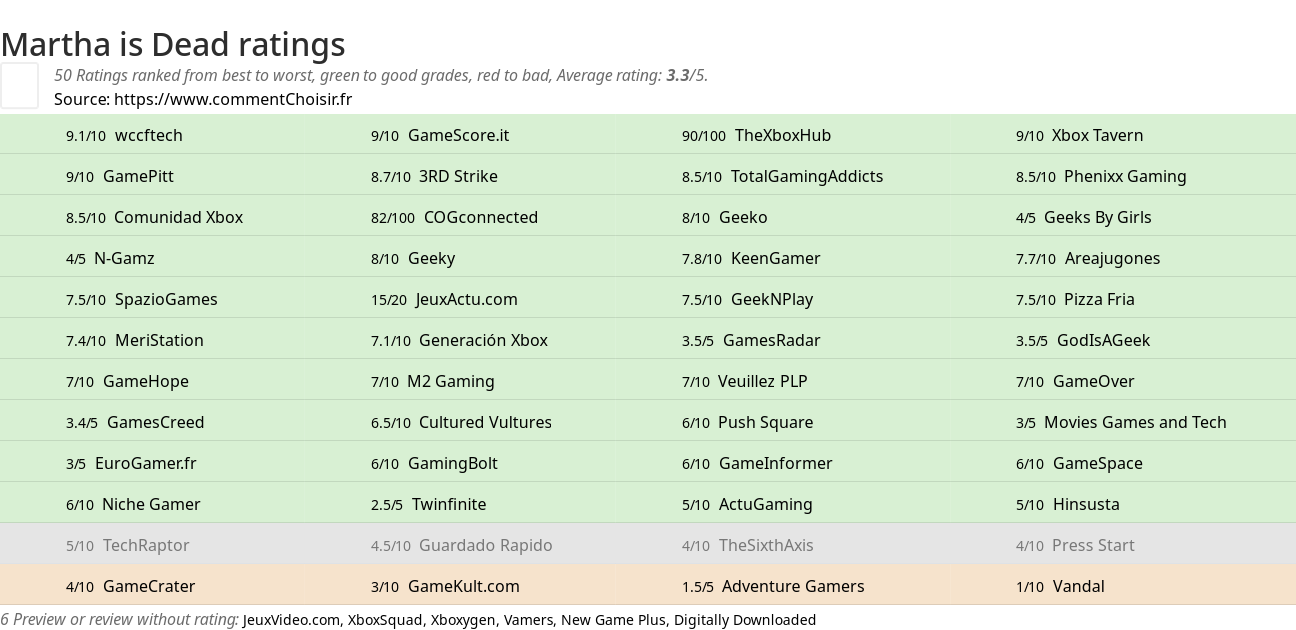
Task: Click the Digitally Downloaded preview link
Action: coord(744,620)
